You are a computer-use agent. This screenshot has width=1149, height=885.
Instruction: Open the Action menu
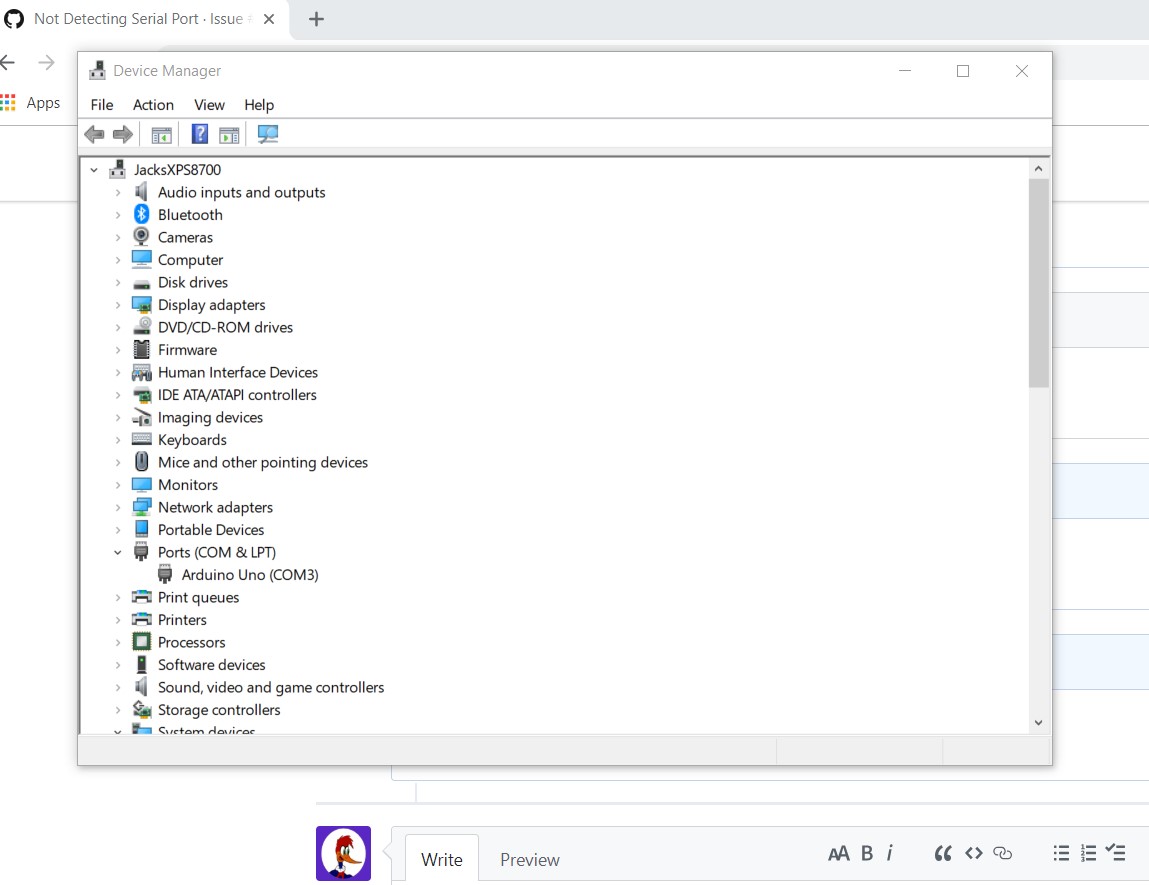coord(153,105)
